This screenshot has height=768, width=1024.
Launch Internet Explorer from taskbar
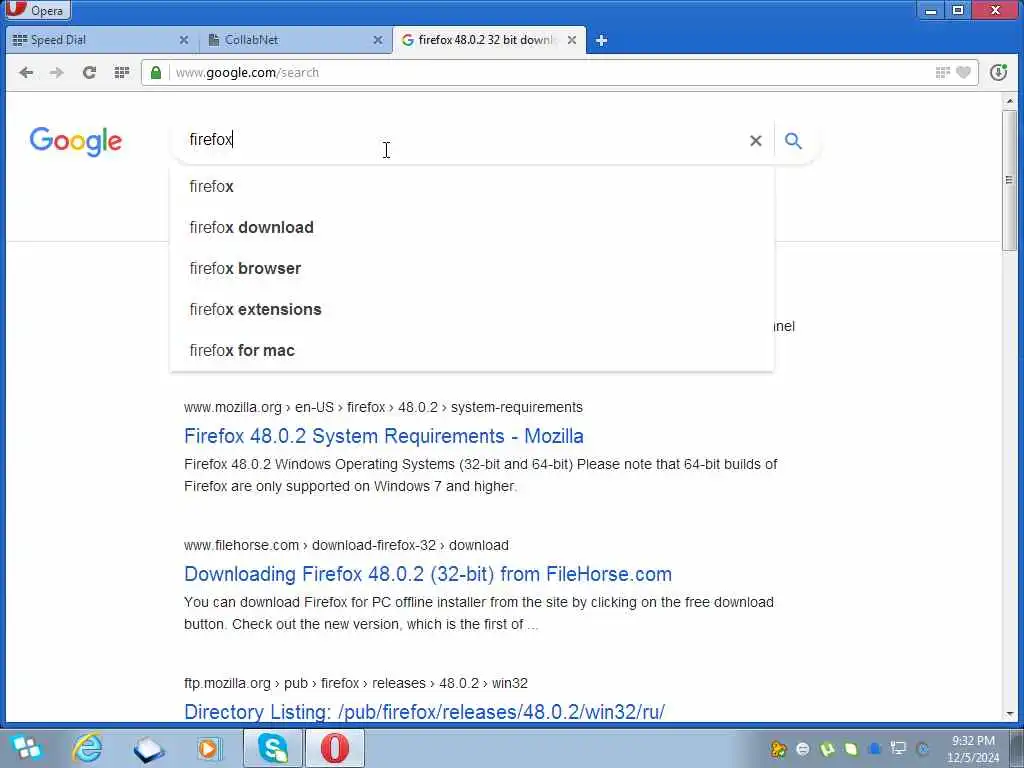(x=88, y=748)
